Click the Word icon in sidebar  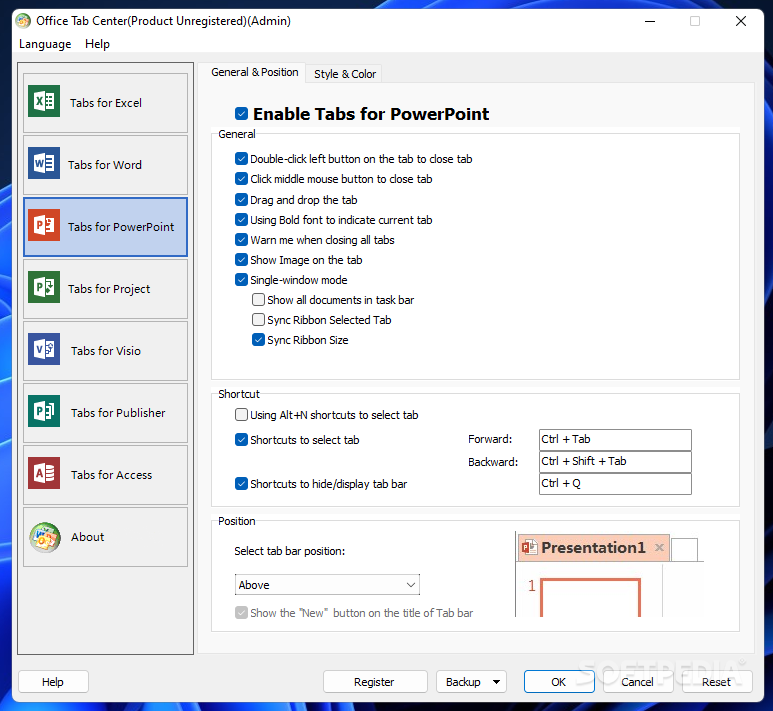[x=44, y=163]
